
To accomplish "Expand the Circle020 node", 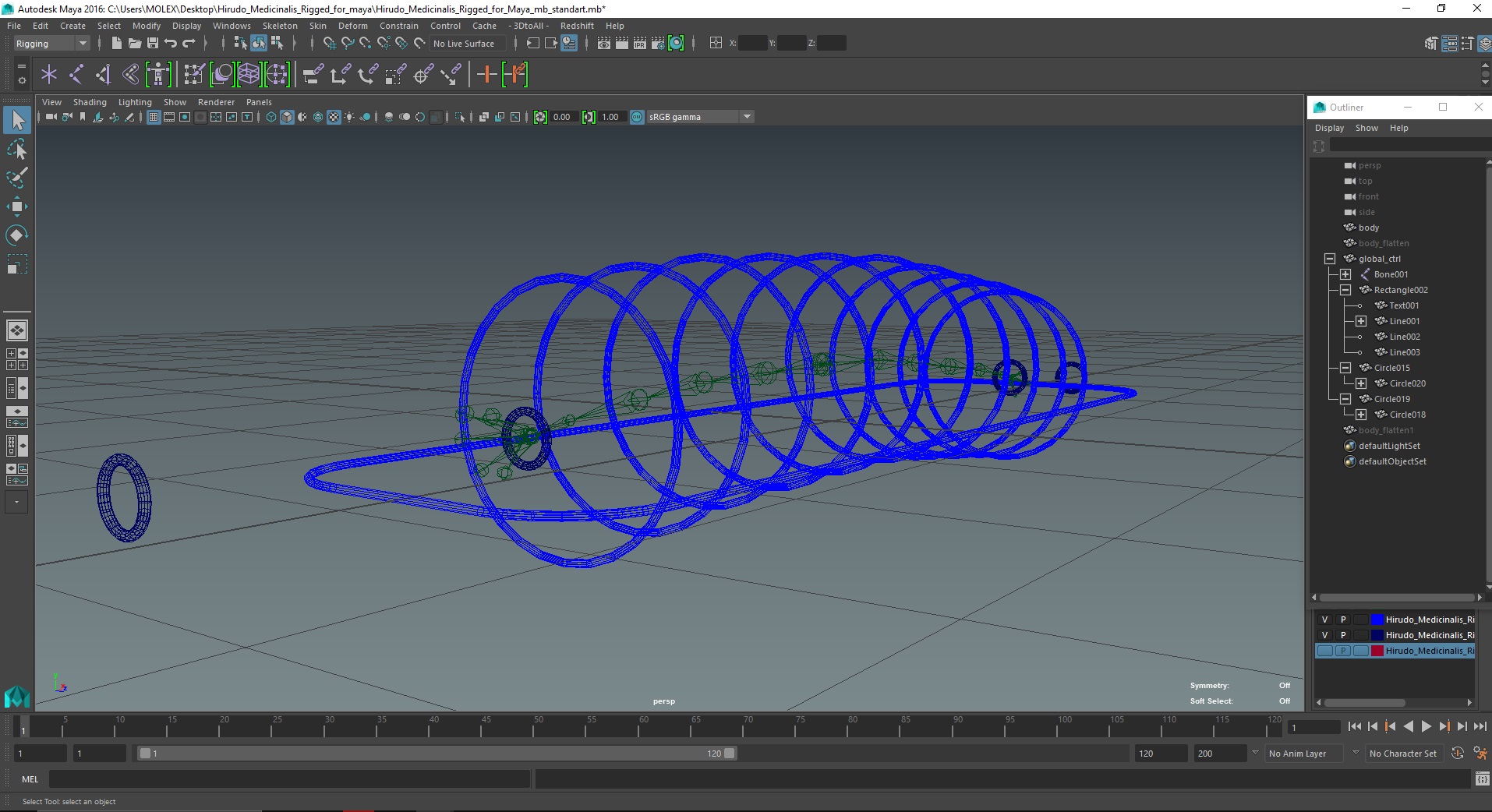I will [1361, 383].
